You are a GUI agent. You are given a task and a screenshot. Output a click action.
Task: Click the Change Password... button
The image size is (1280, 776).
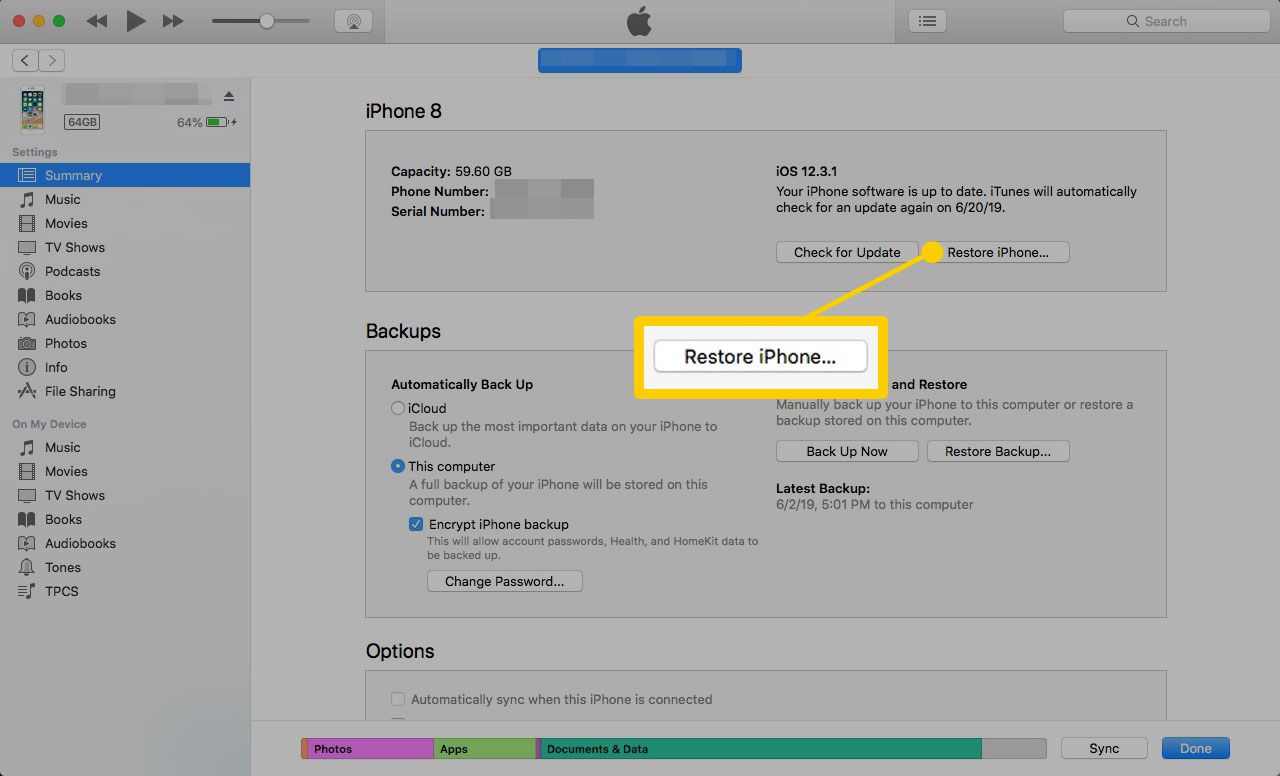click(x=505, y=581)
